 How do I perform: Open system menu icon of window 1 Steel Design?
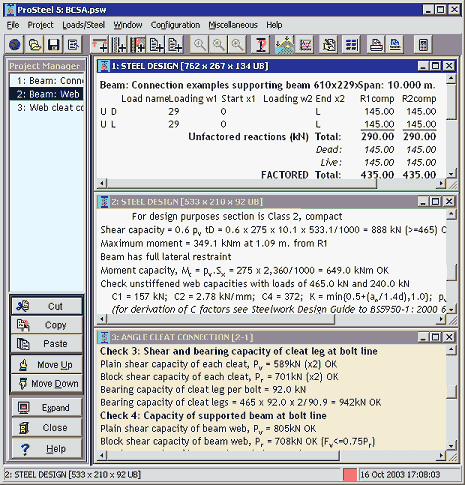pyautogui.click(x=104, y=66)
